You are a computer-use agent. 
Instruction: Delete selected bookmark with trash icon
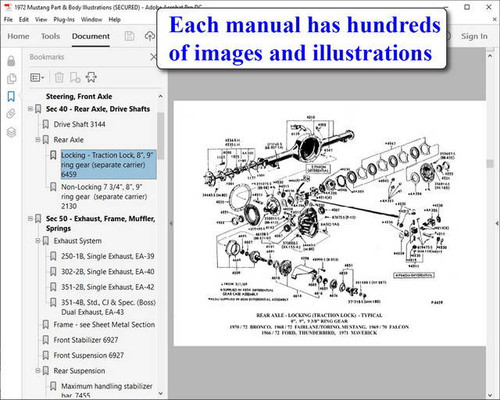[x=59, y=78]
